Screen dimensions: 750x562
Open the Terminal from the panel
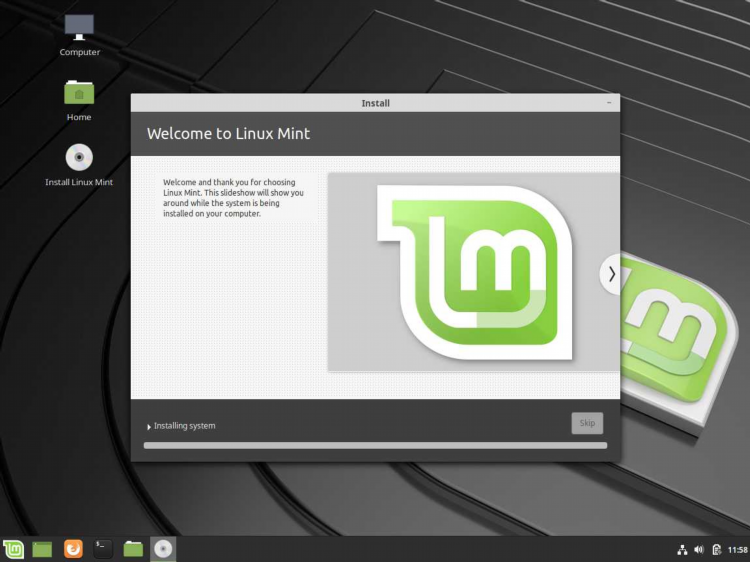pyautogui.click(x=102, y=549)
